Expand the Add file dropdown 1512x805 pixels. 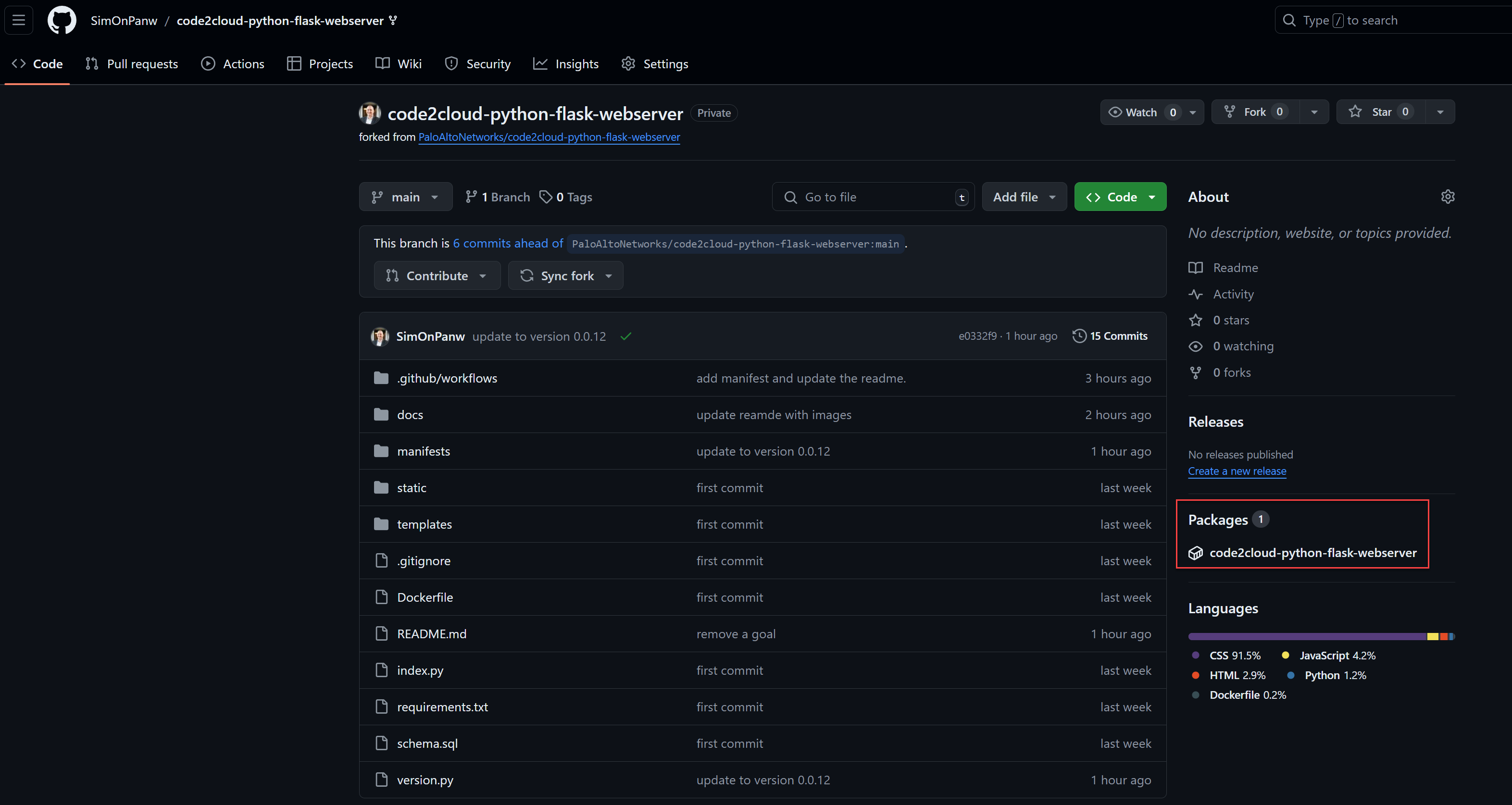(x=1024, y=197)
